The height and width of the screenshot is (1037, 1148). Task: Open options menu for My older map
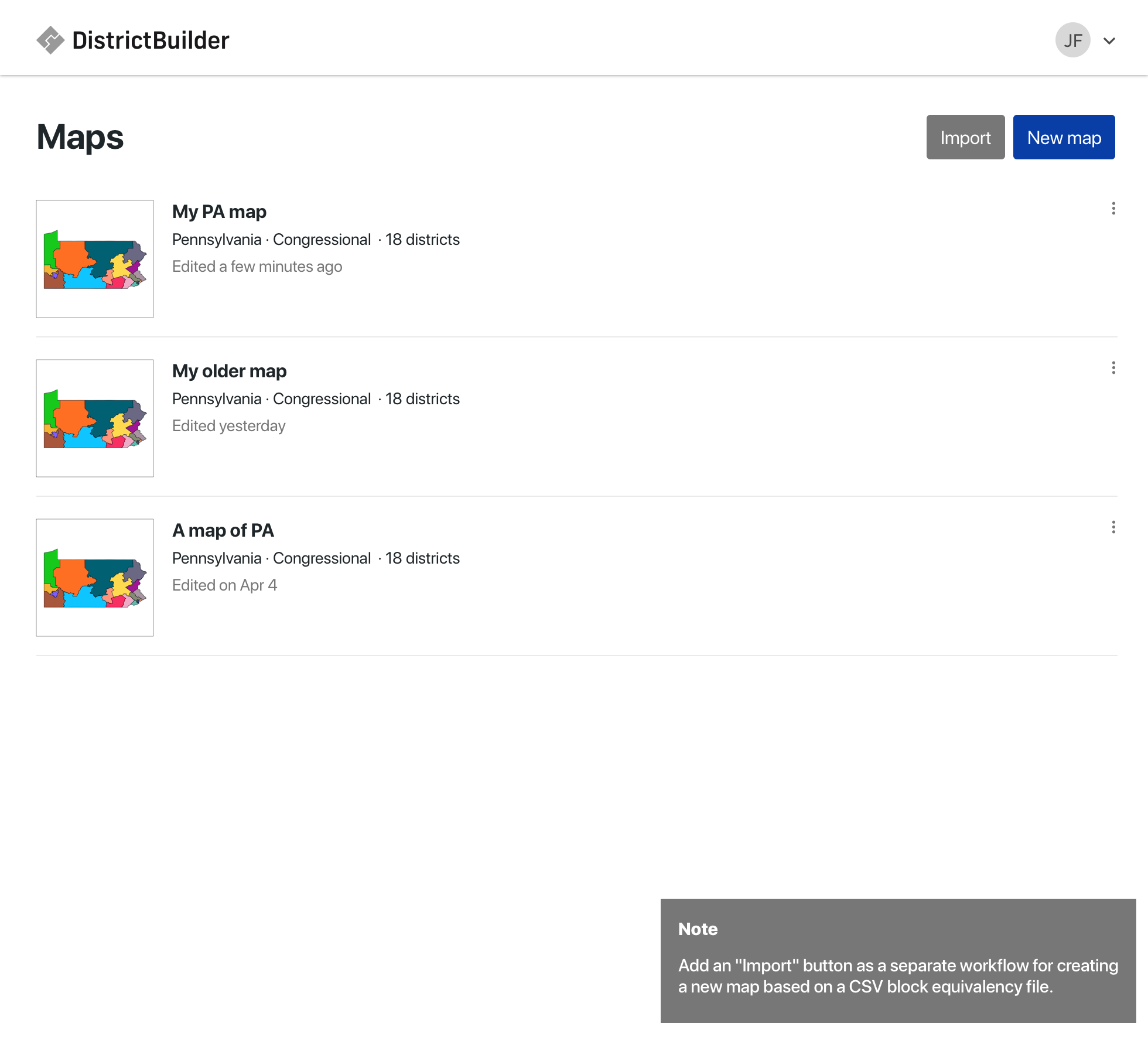1113,368
